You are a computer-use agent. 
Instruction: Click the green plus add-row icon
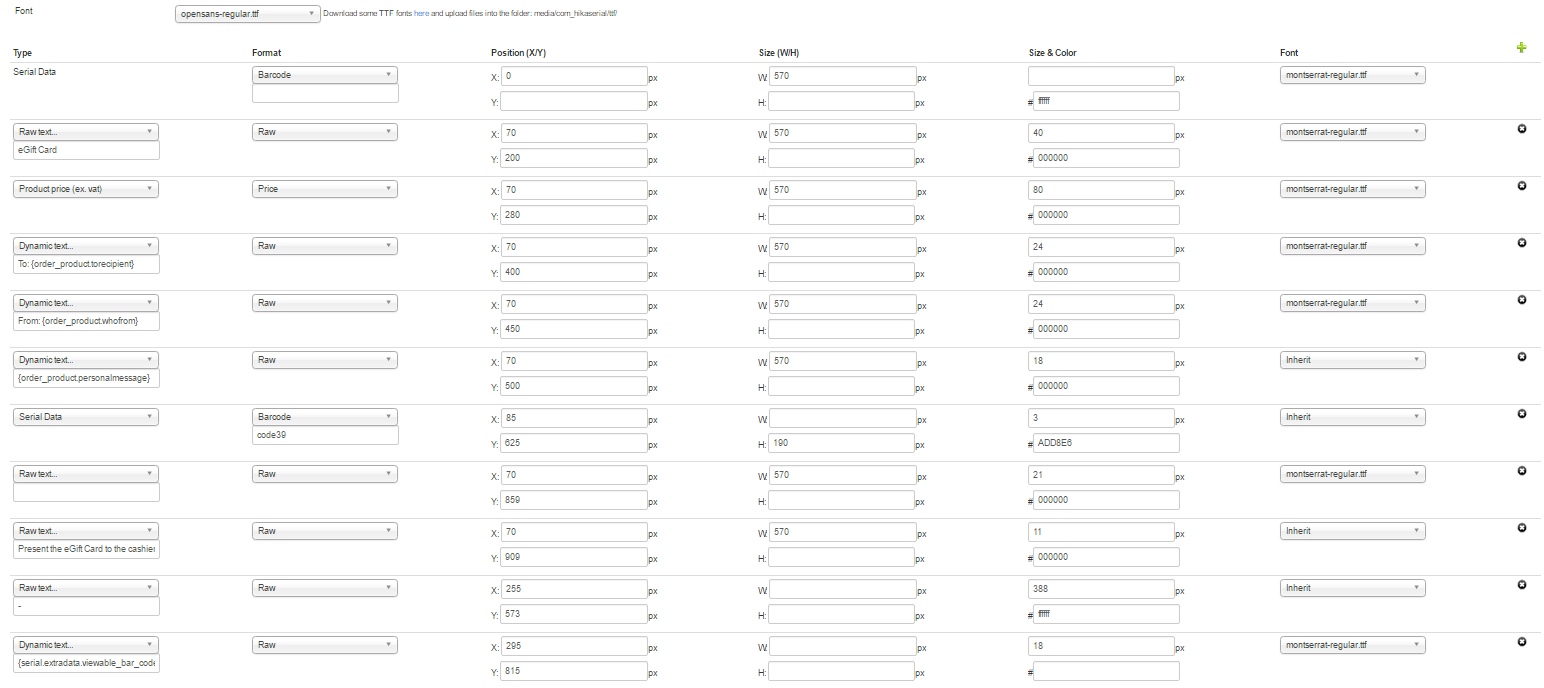pos(1521,47)
